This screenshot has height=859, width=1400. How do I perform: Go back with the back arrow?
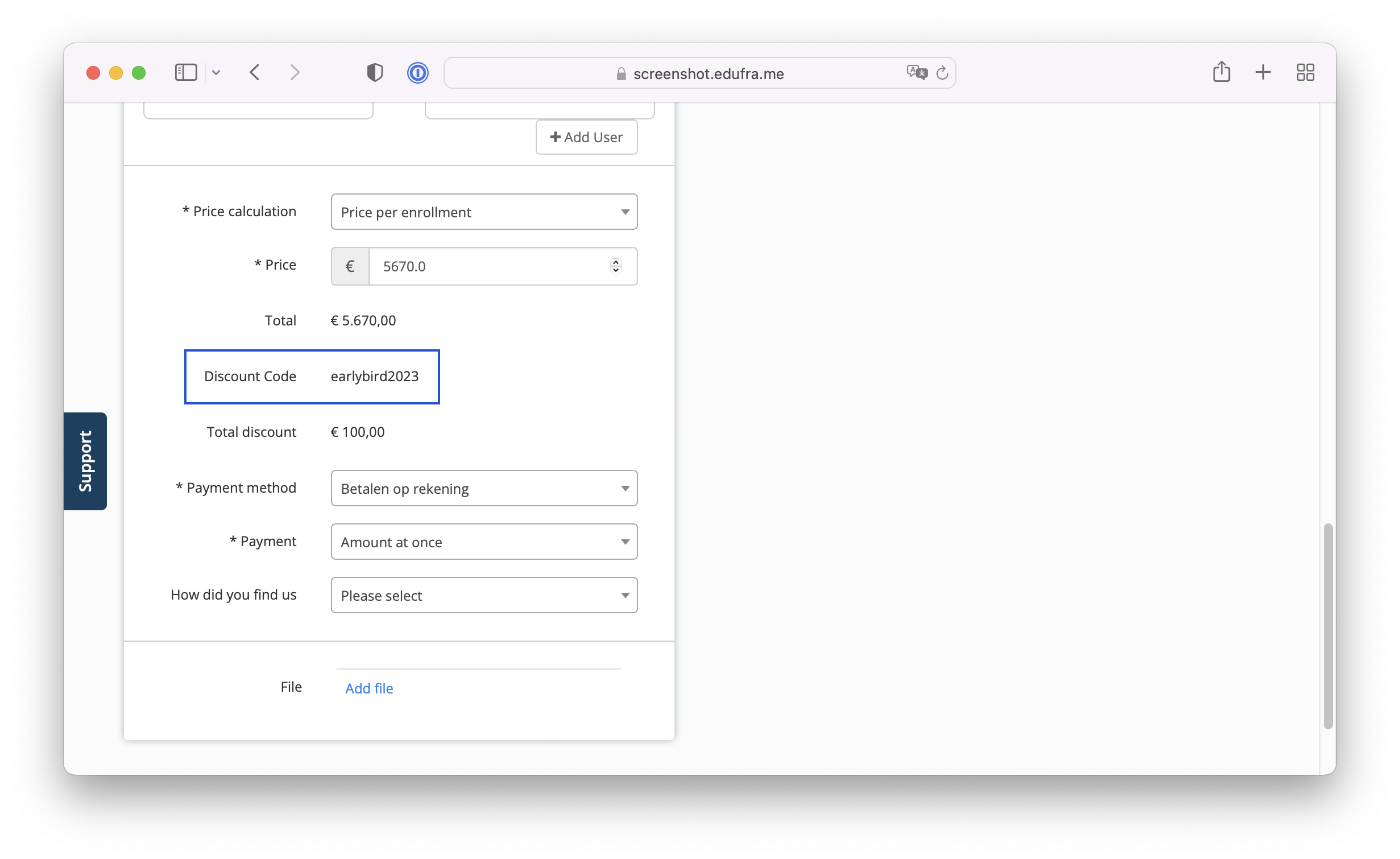coord(255,72)
